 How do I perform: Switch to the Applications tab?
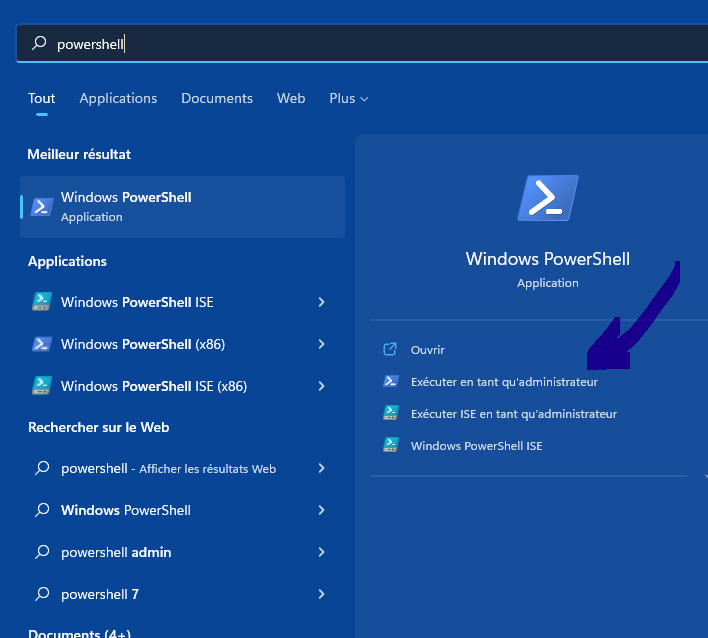click(118, 98)
